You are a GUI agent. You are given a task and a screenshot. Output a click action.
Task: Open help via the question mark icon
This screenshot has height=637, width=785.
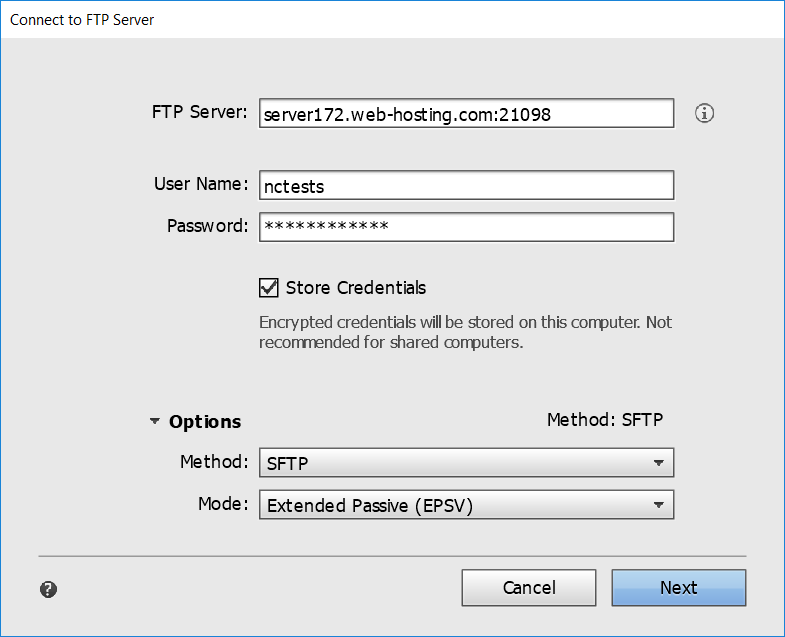[49, 589]
